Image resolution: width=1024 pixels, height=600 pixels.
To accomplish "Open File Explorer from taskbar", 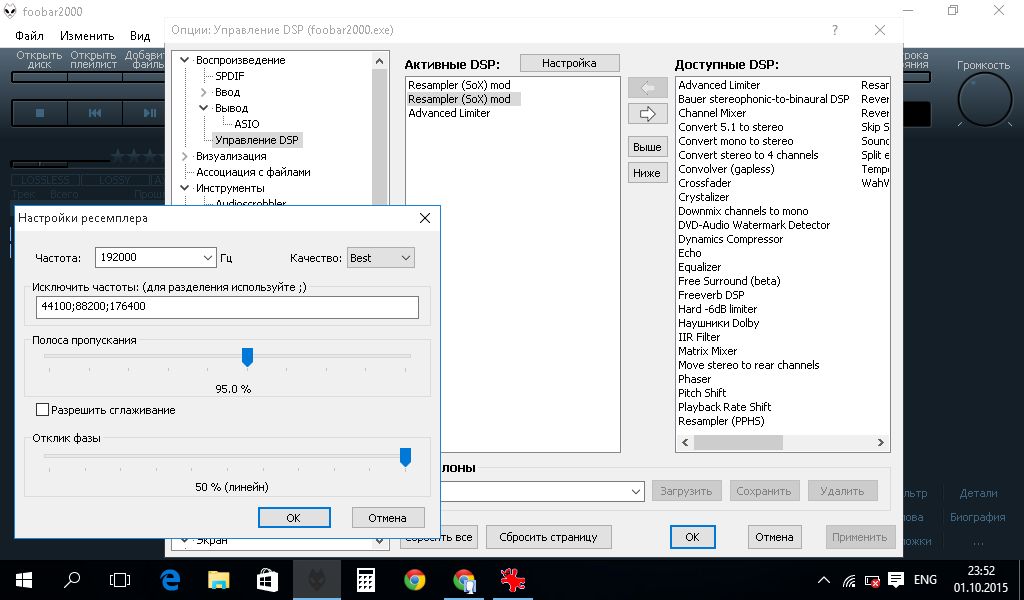I will point(219,580).
